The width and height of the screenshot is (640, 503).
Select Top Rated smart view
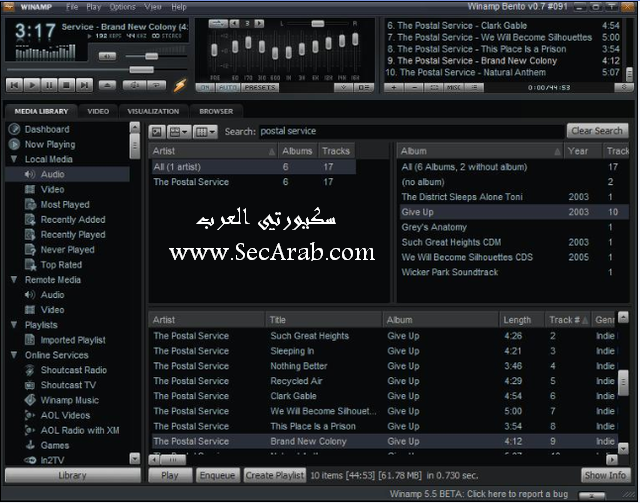61,265
